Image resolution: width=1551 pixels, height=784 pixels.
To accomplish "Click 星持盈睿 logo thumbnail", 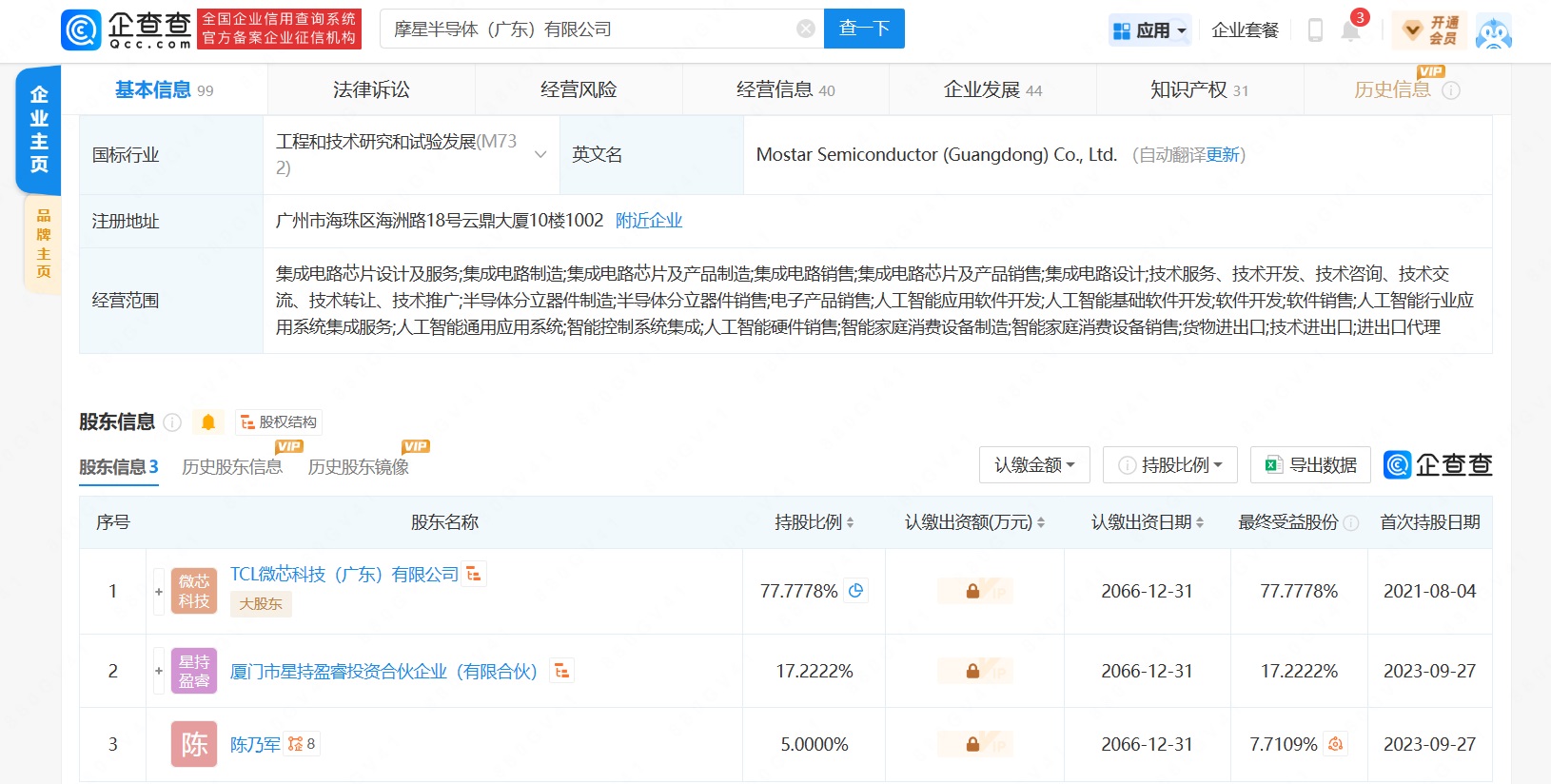I will tap(194, 671).
